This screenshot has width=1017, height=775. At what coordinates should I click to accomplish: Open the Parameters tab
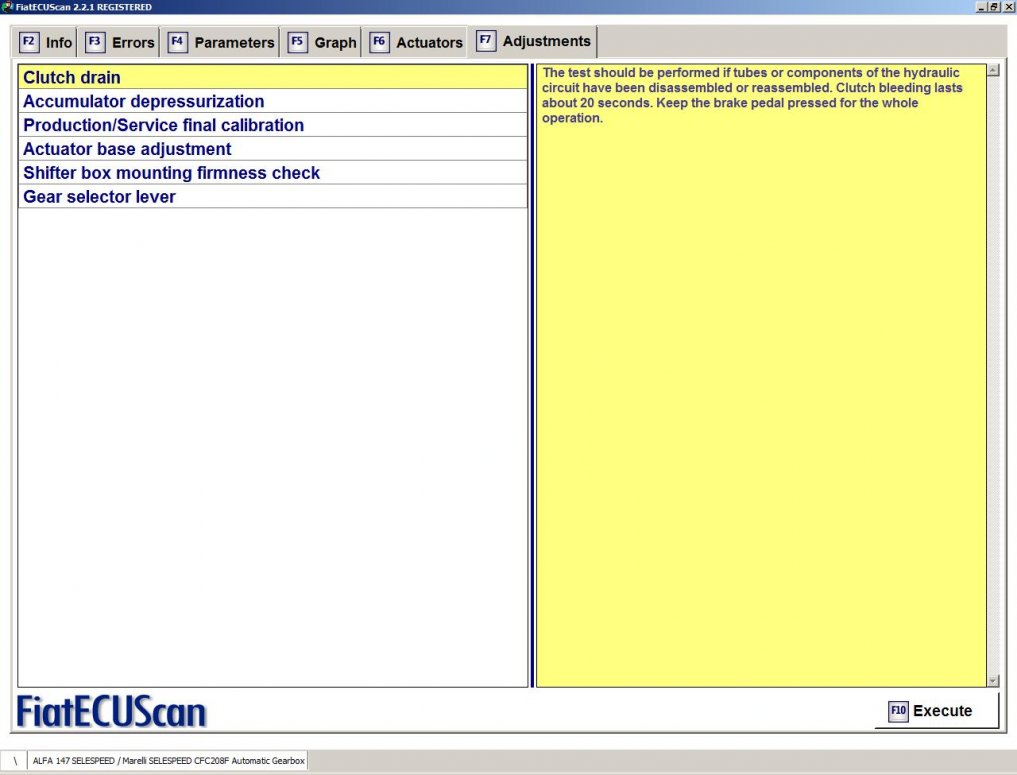[234, 43]
